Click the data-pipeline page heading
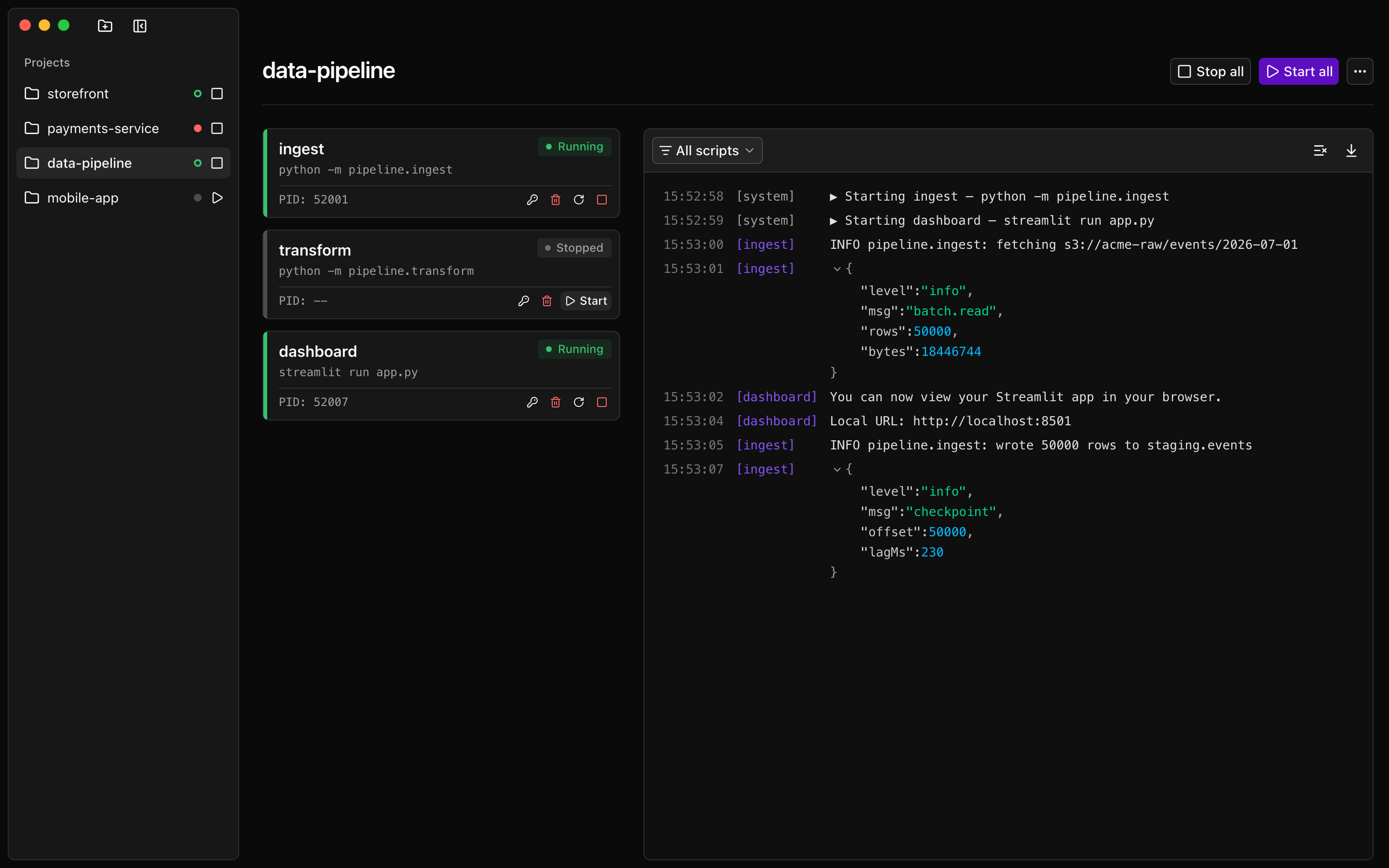 coord(328,70)
